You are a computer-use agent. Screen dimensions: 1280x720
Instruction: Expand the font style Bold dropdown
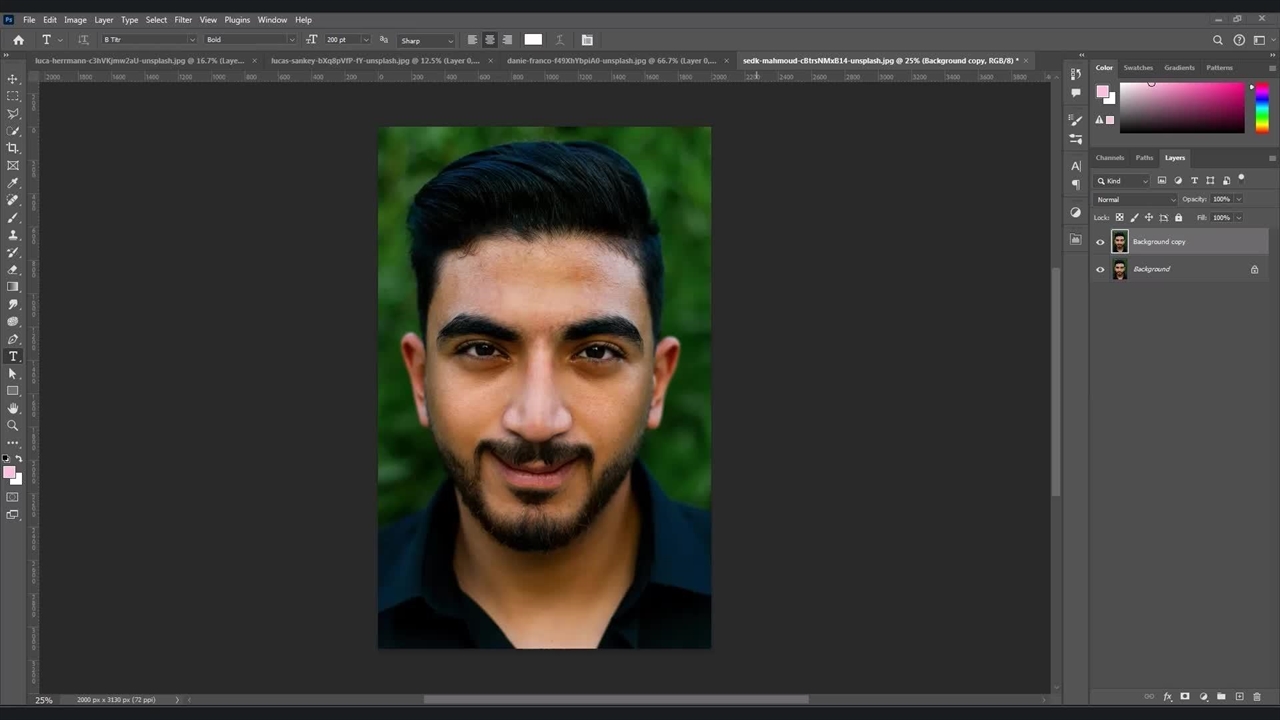[x=250, y=40]
